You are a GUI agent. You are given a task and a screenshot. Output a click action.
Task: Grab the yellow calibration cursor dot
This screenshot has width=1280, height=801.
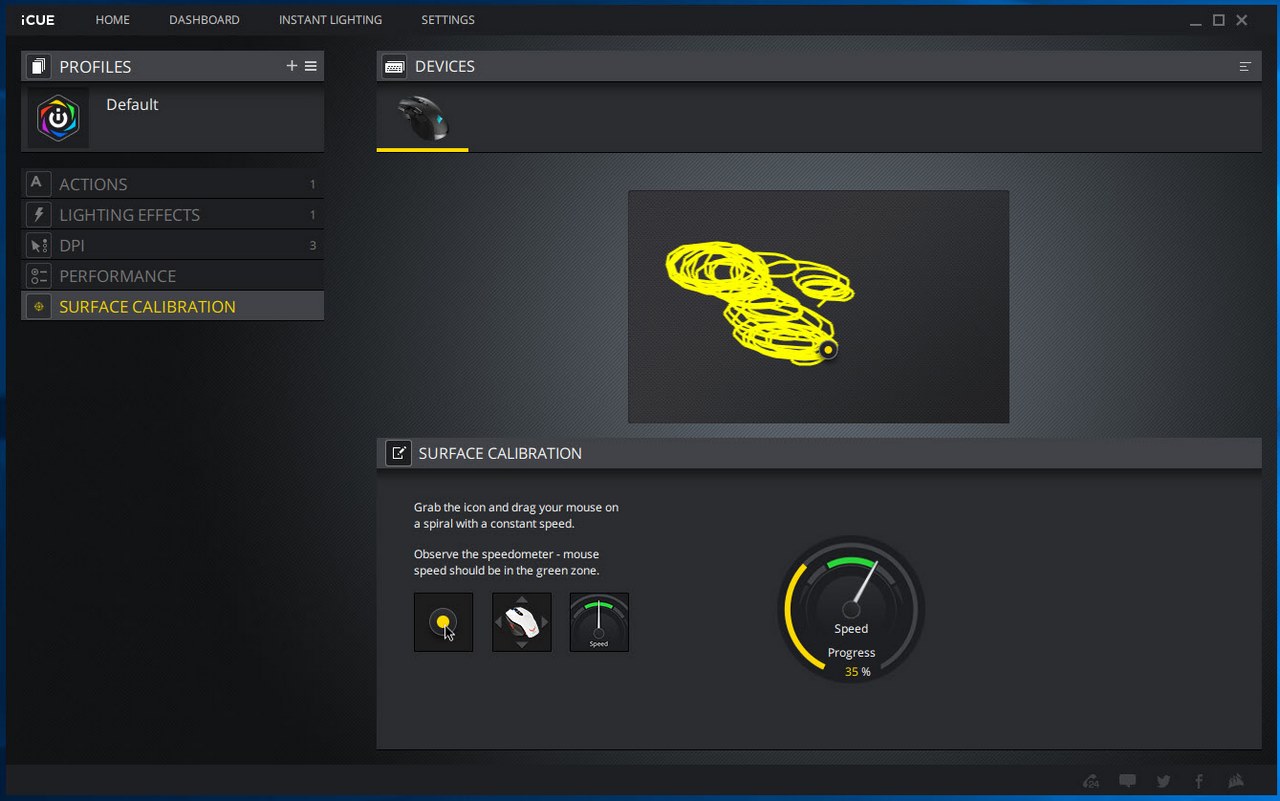pos(827,349)
